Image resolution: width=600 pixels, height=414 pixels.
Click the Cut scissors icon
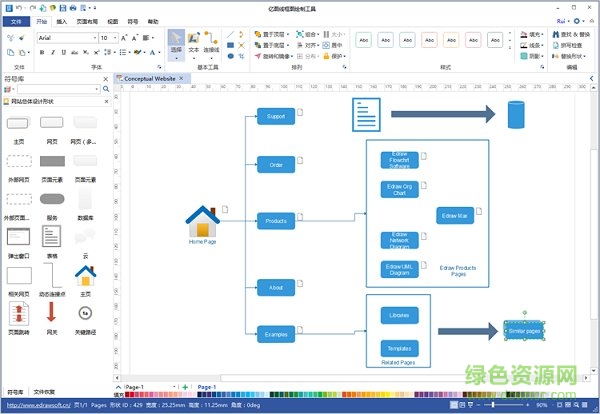click(11, 37)
